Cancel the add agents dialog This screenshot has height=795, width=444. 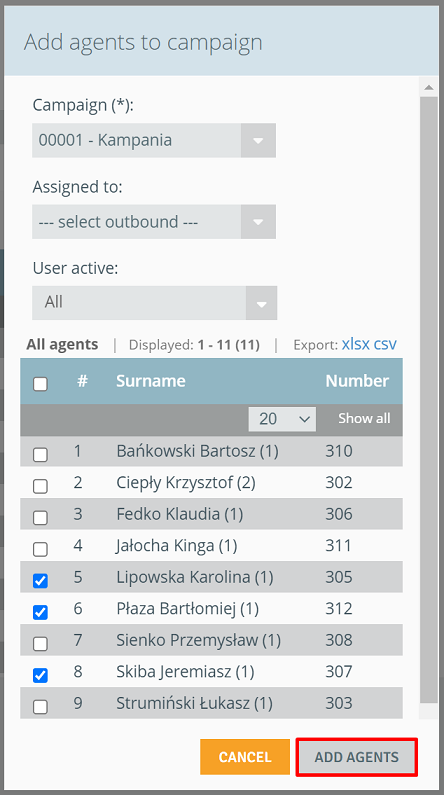click(x=245, y=757)
